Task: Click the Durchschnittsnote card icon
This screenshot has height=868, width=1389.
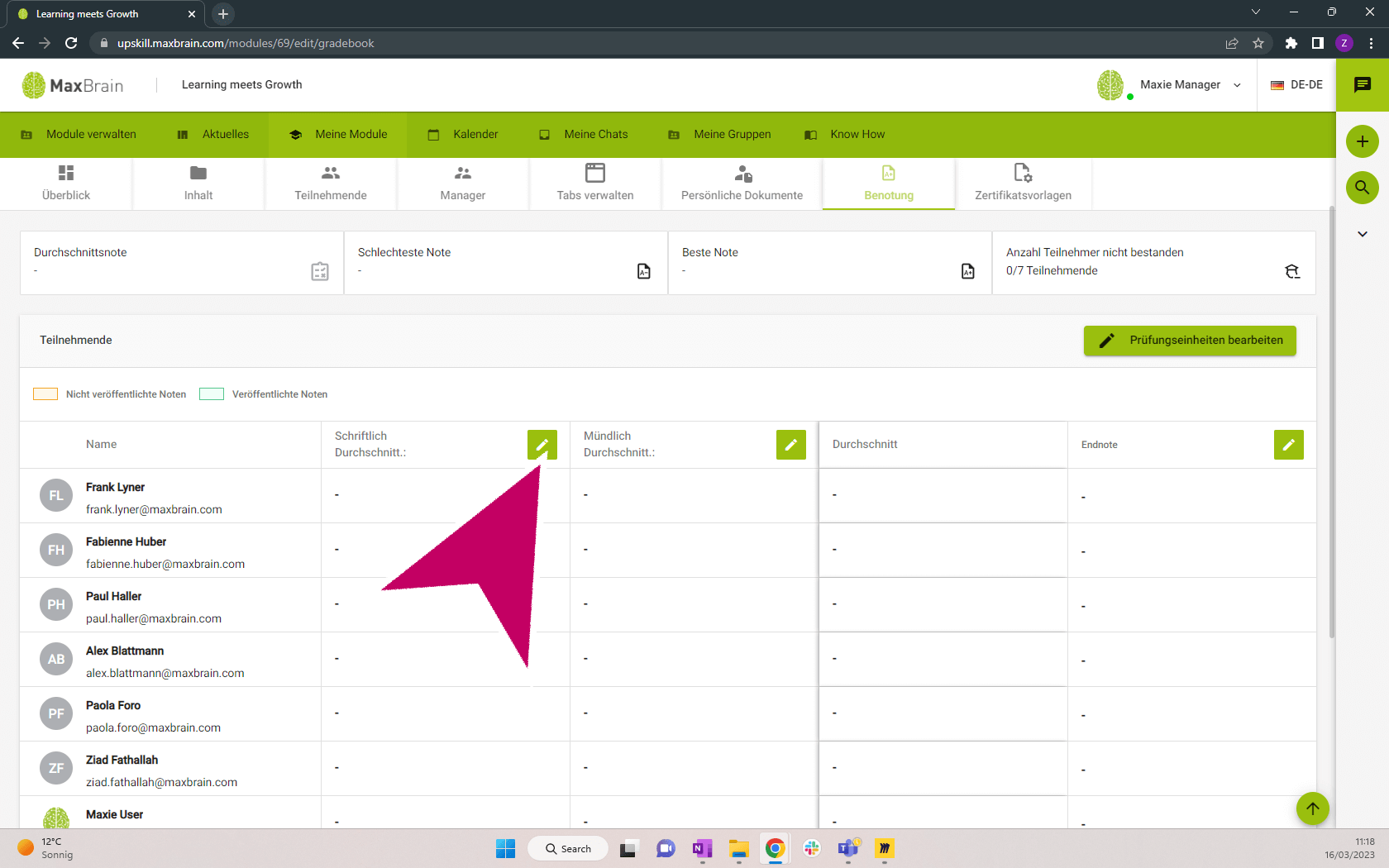Action: [x=320, y=271]
